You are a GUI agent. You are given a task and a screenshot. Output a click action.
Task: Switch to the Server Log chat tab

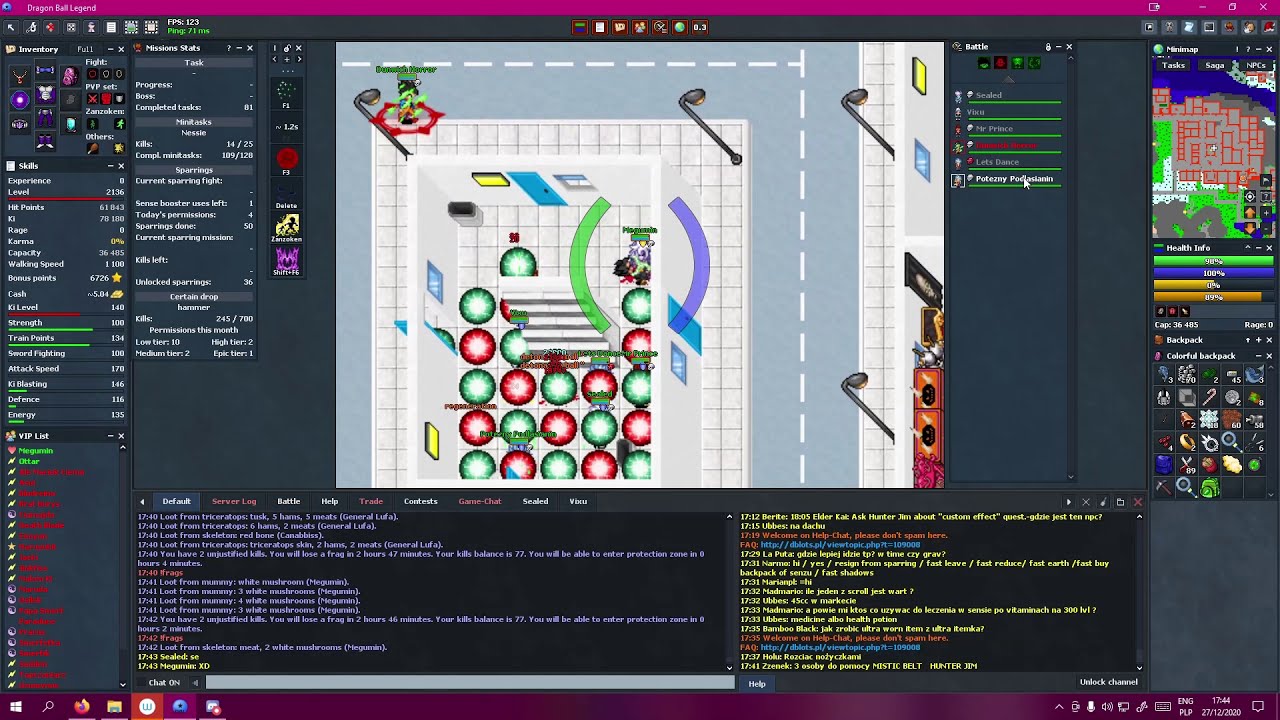coord(234,501)
